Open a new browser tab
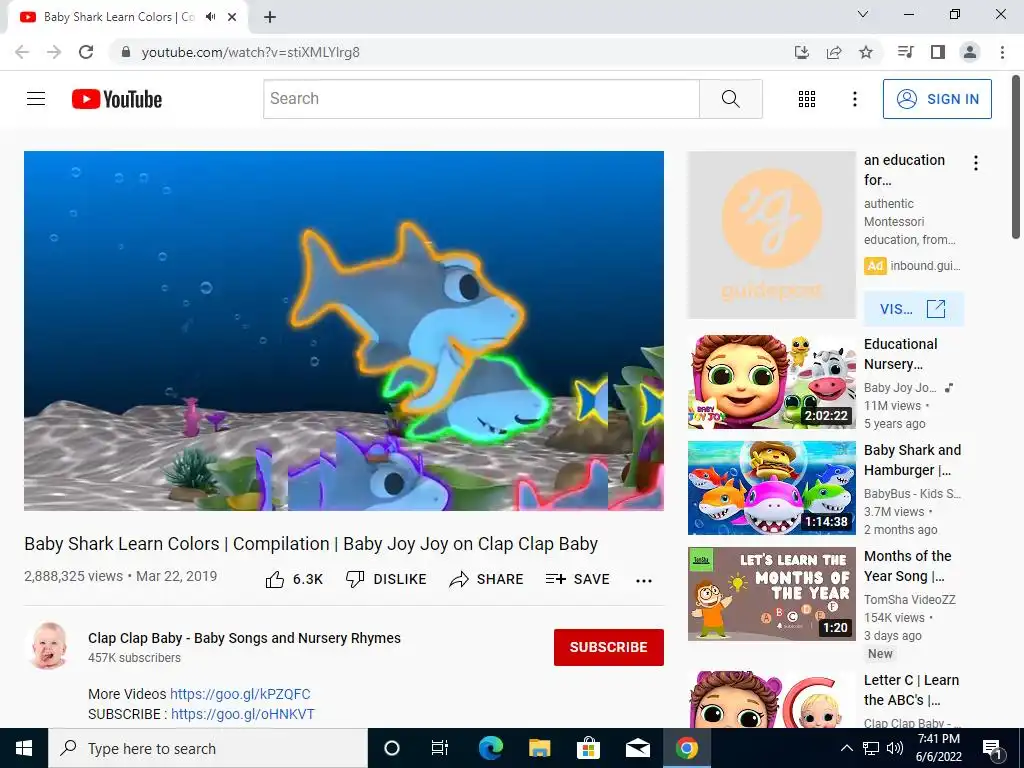The width and height of the screenshot is (1024, 768). (x=270, y=17)
